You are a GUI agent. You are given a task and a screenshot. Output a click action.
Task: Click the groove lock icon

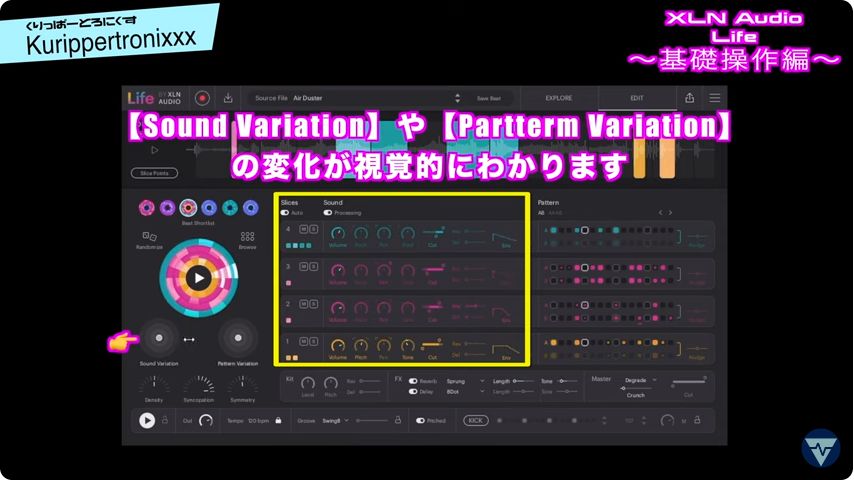(398, 420)
